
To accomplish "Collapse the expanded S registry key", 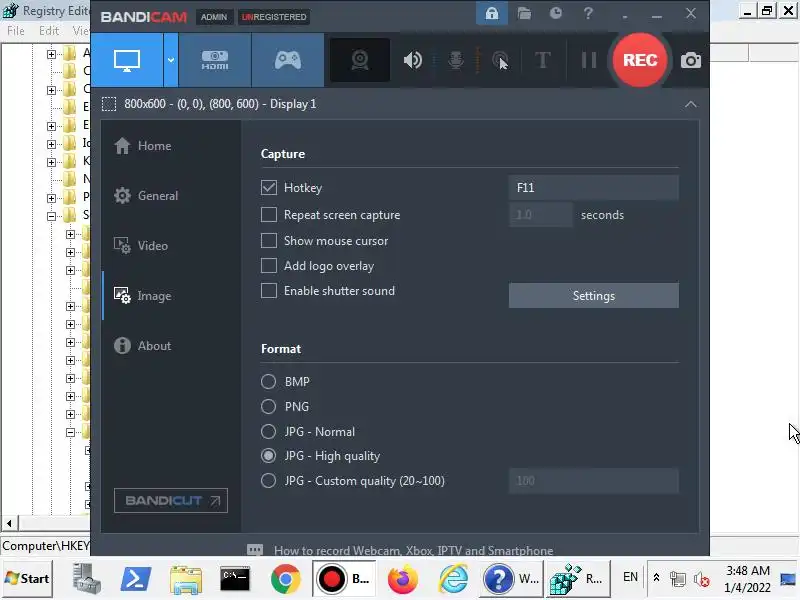I will pos(51,216).
